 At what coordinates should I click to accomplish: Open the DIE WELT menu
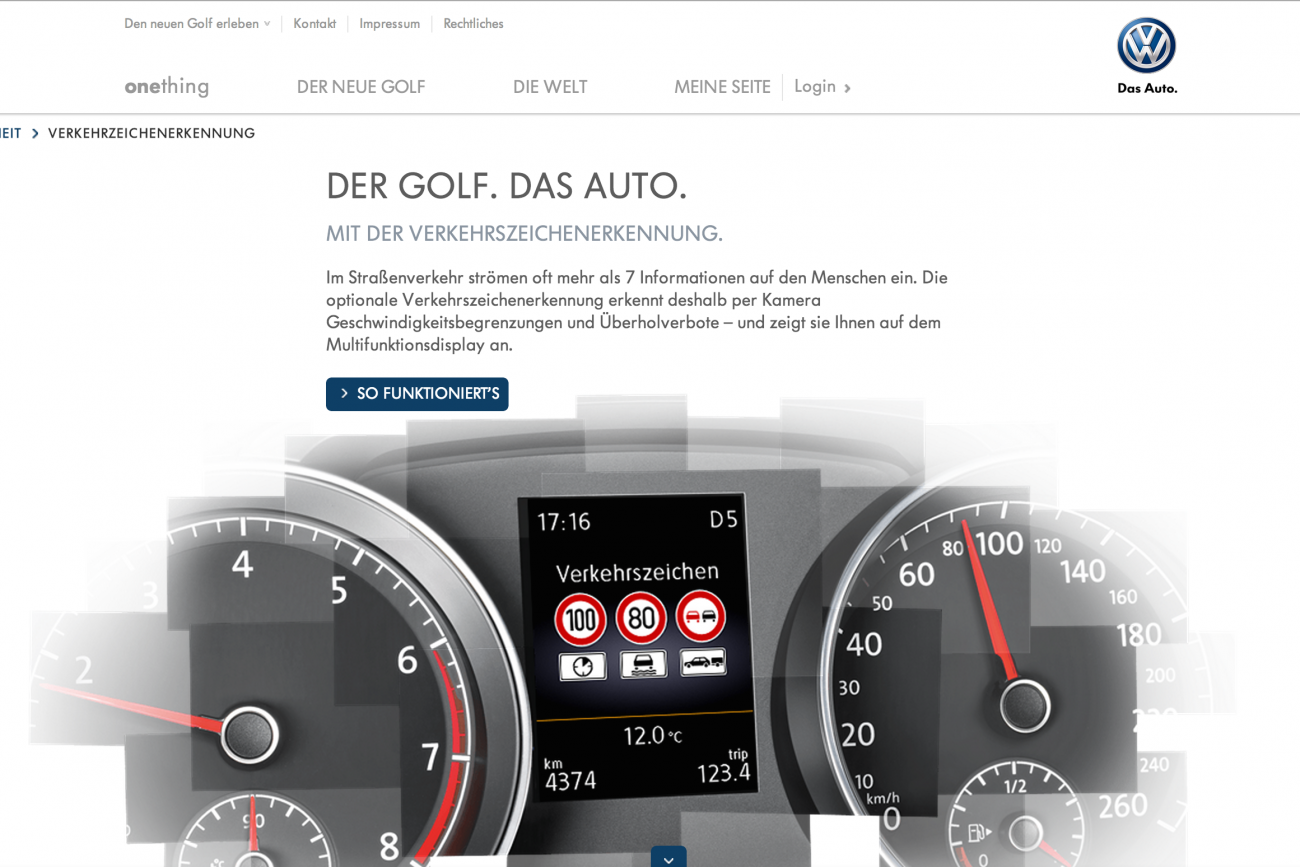[x=550, y=87]
